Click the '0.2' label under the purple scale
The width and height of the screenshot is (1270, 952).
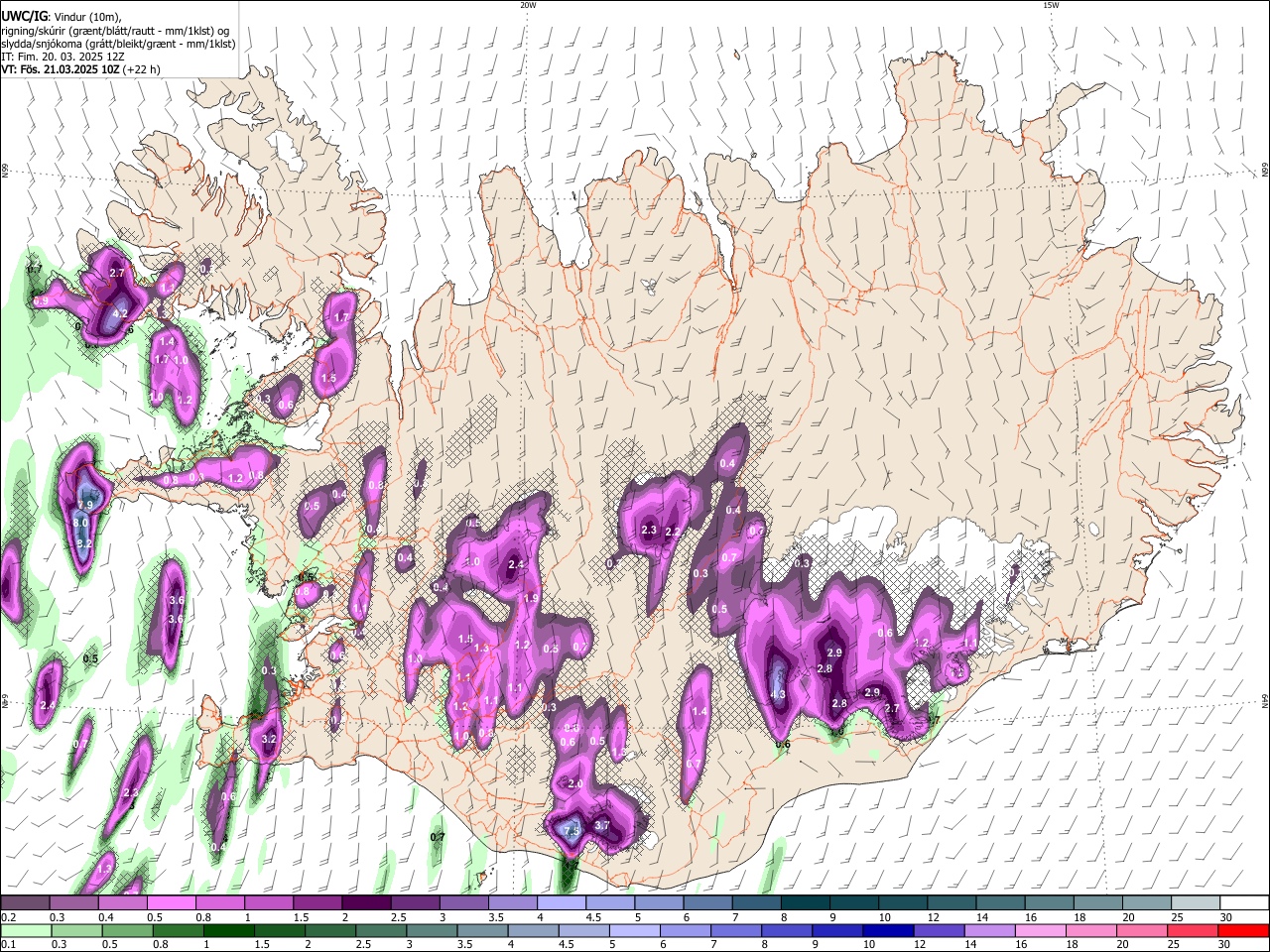click(x=8, y=917)
